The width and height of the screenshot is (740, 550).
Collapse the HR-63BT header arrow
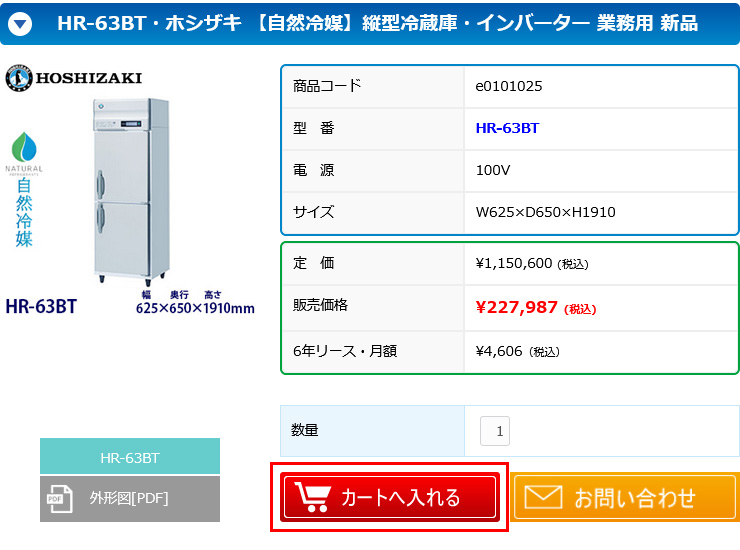(x=20, y=24)
